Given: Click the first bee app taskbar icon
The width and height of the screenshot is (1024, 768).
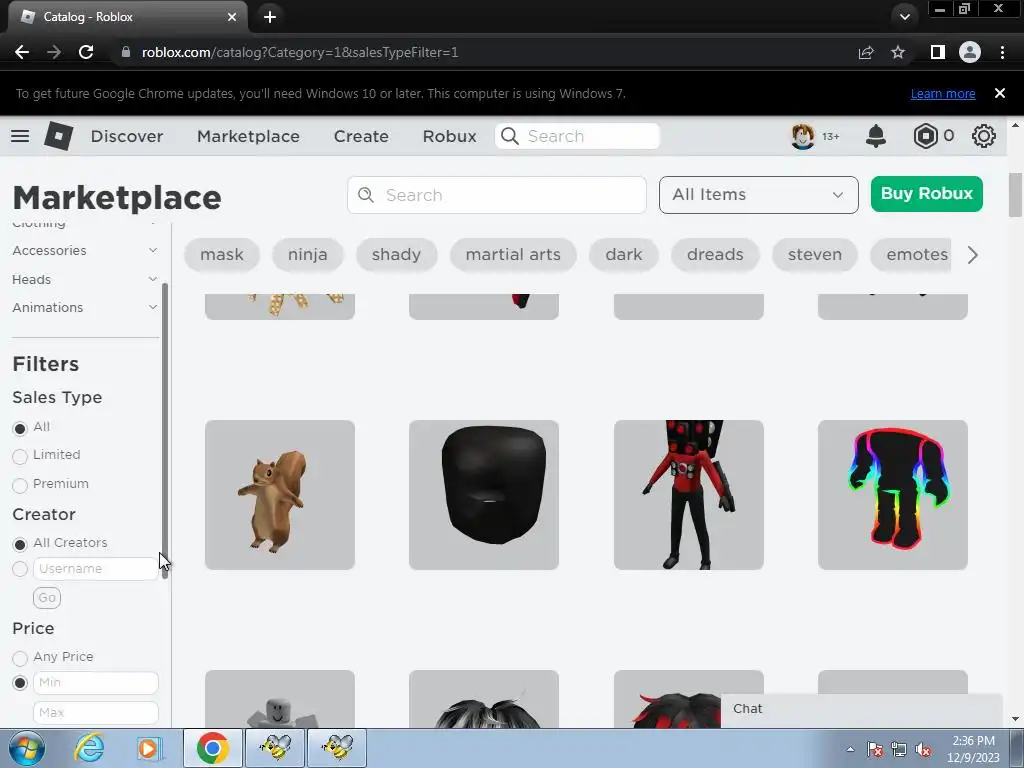Looking at the screenshot, I should (275, 748).
